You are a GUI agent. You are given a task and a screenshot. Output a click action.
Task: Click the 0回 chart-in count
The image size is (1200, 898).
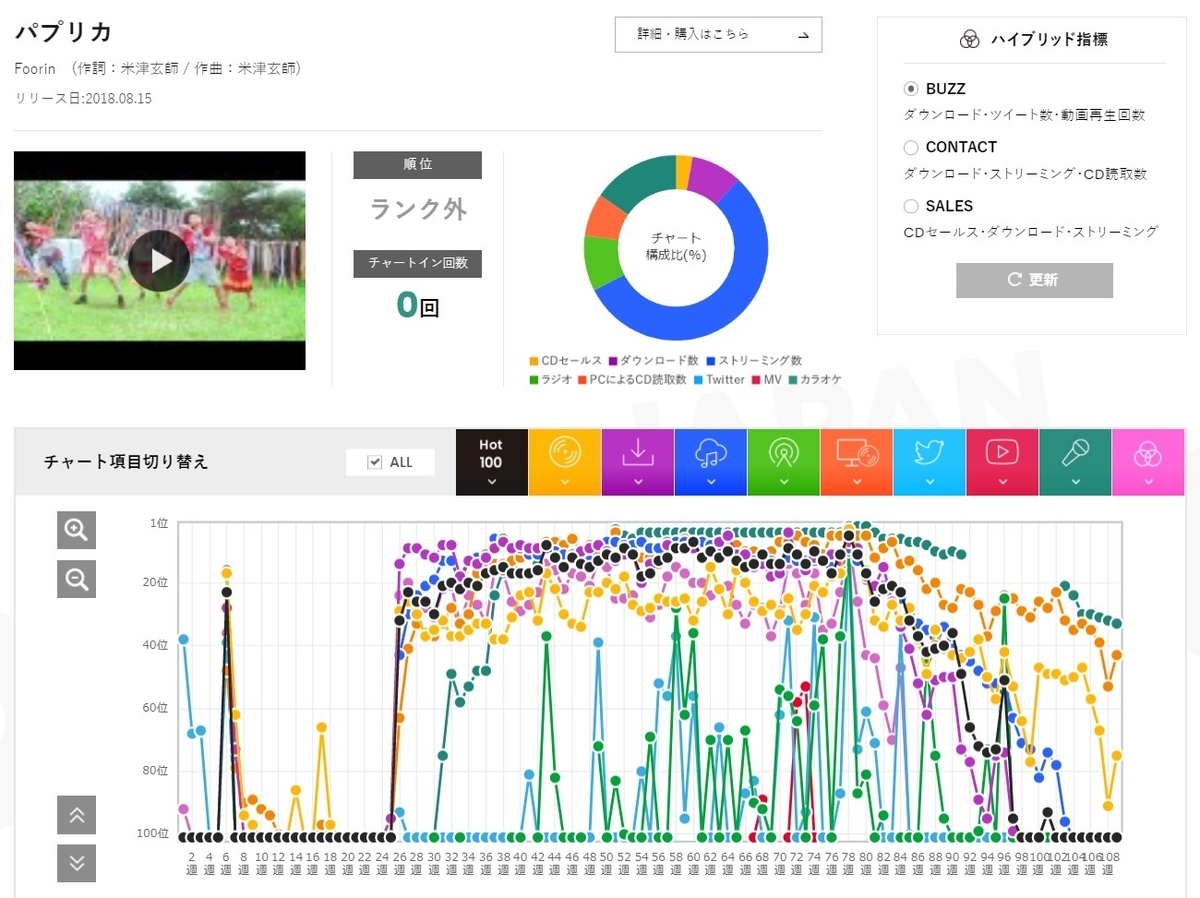tap(418, 304)
